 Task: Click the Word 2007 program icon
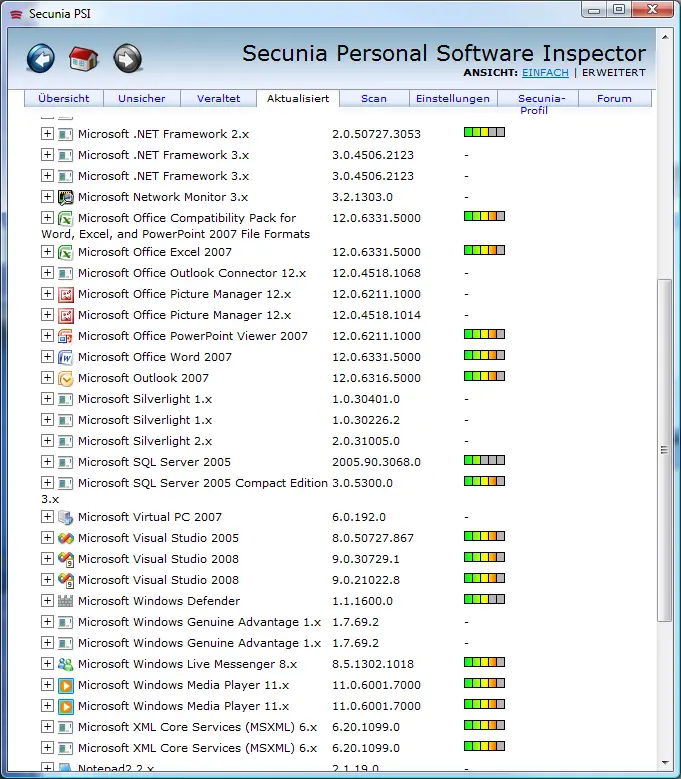pyautogui.click(x=66, y=357)
